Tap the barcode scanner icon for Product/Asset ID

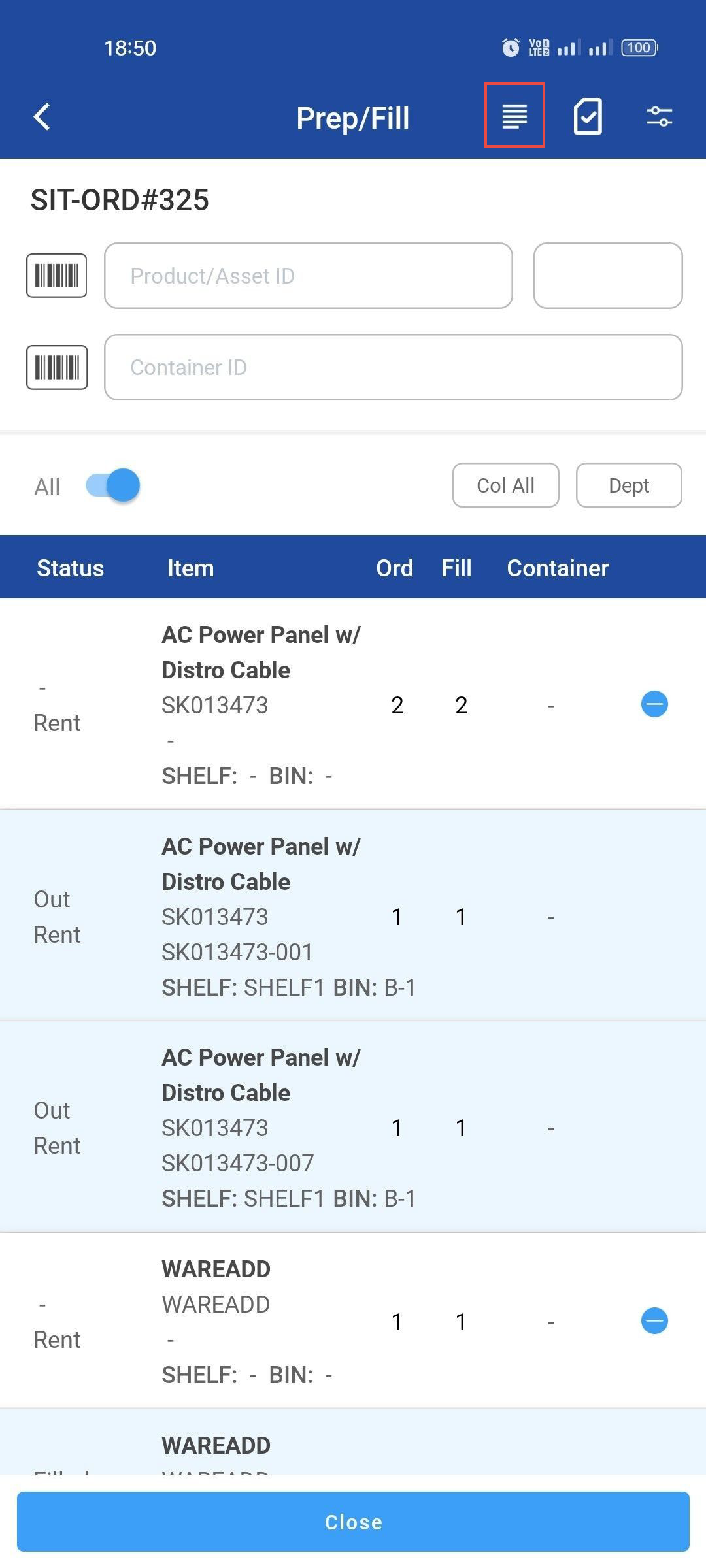coord(56,275)
